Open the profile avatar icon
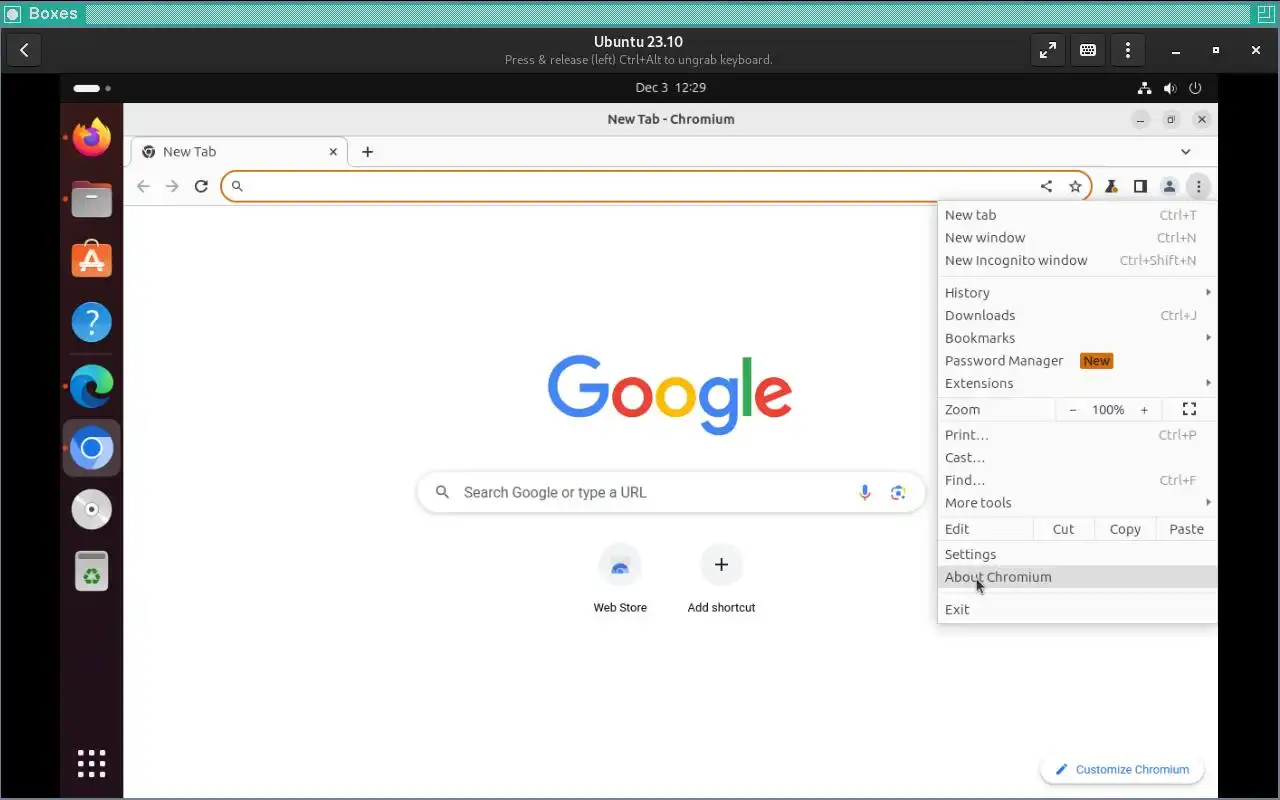The image size is (1280, 800). click(1169, 186)
